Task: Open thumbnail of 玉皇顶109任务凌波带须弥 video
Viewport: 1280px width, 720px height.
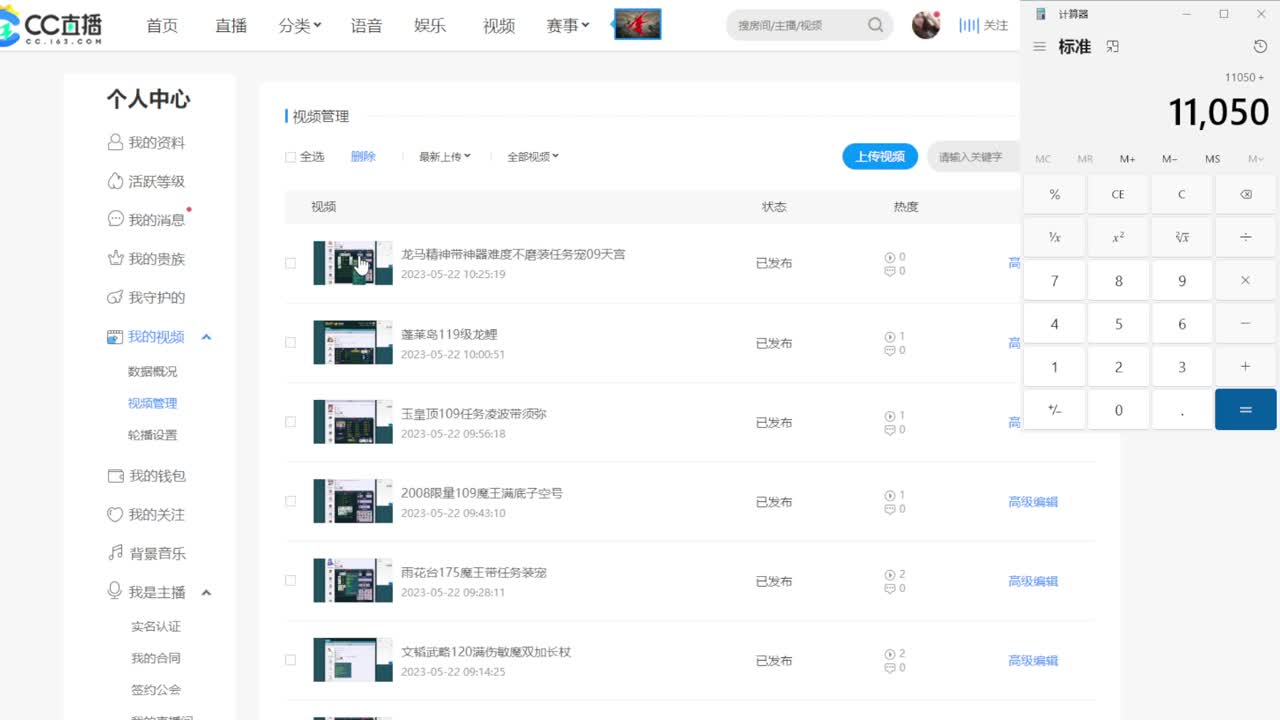Action: coord(352,422)
